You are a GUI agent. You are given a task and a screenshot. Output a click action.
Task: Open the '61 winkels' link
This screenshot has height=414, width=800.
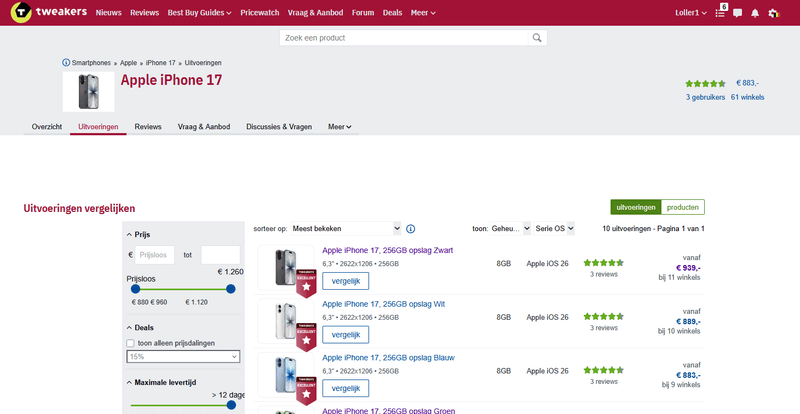click(x=747, y=97)
